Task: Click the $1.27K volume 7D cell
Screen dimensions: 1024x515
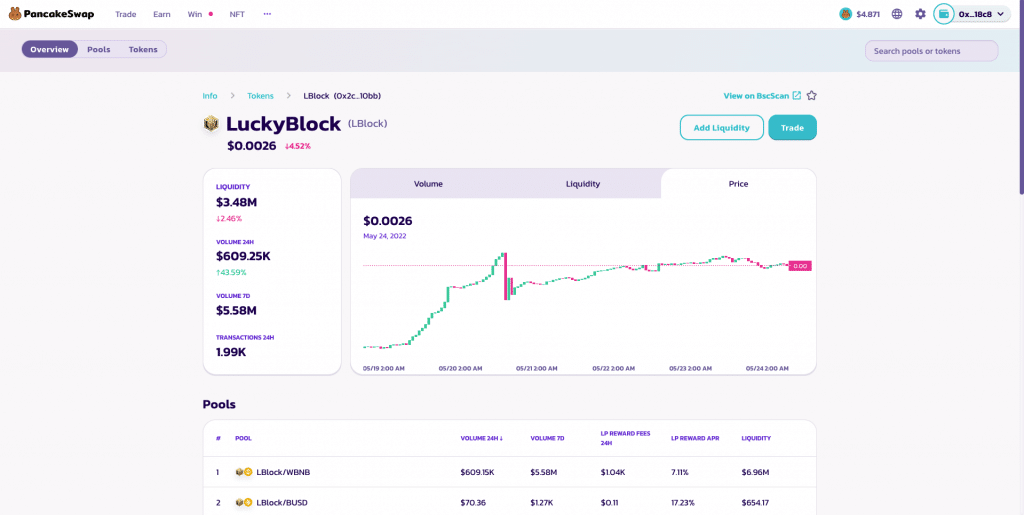Action: (x=543, y=503)
